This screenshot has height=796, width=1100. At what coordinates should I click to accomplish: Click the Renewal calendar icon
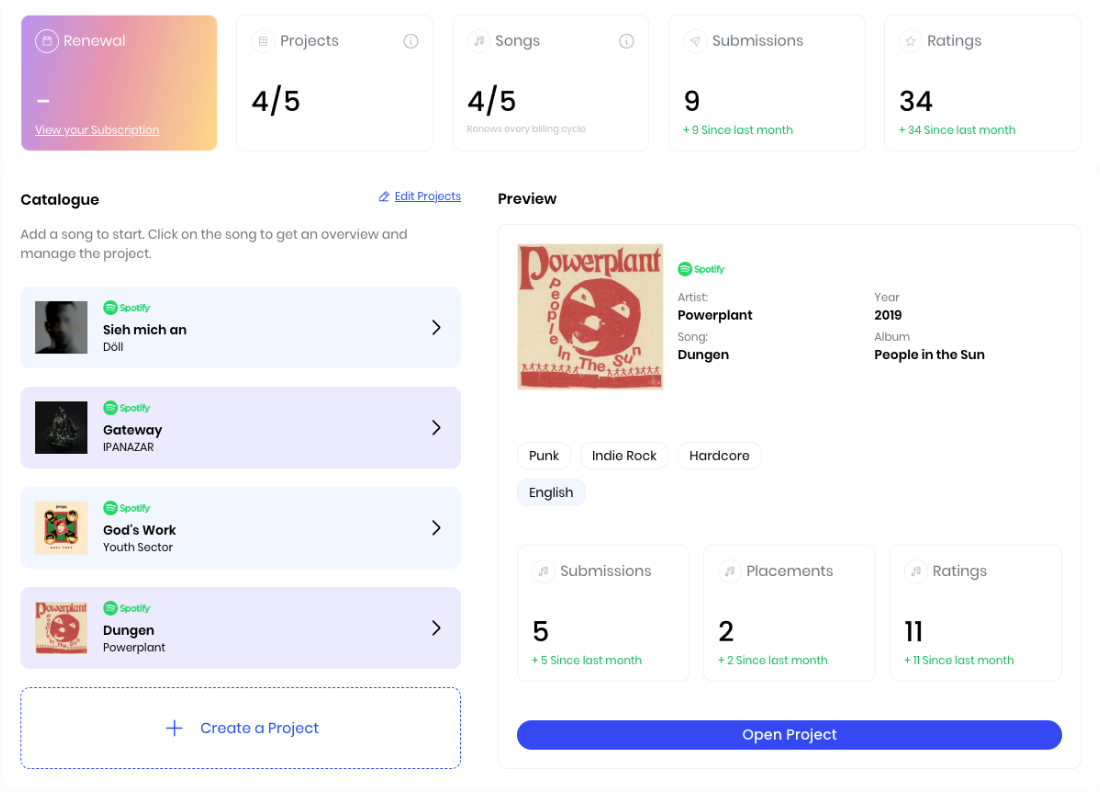click(47, 41)
